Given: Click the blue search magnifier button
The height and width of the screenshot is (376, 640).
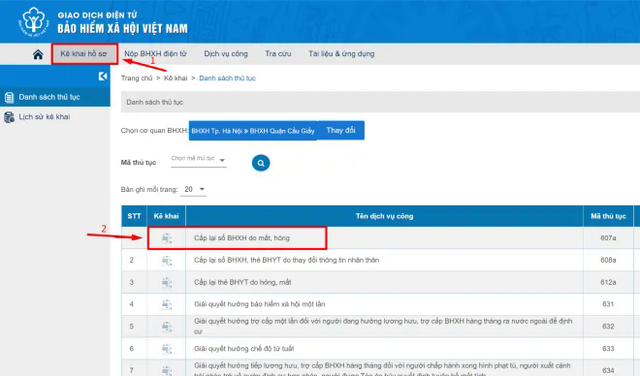Looking at the screenshot, I should click(x=261, y=163).
